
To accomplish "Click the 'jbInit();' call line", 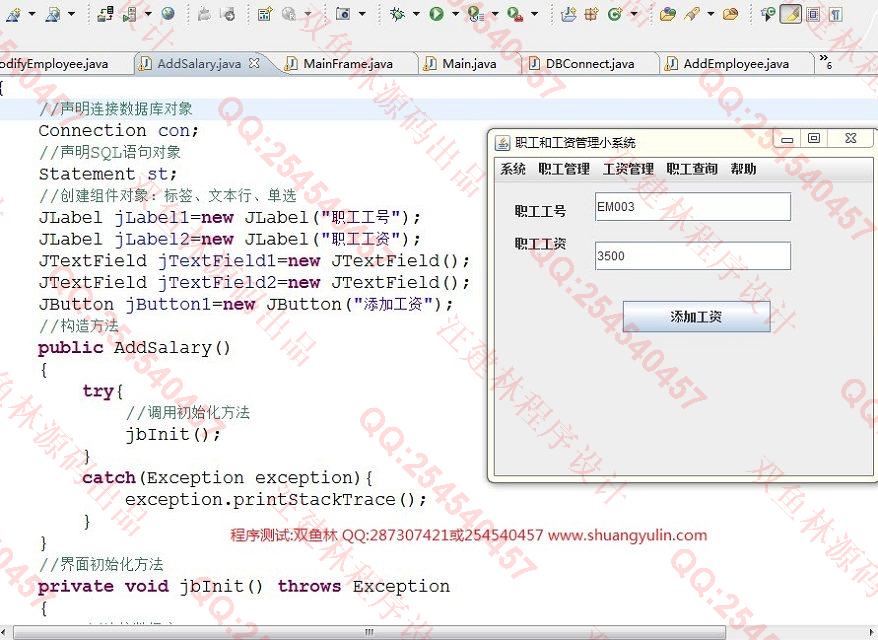I will click(x=173, y=435).
